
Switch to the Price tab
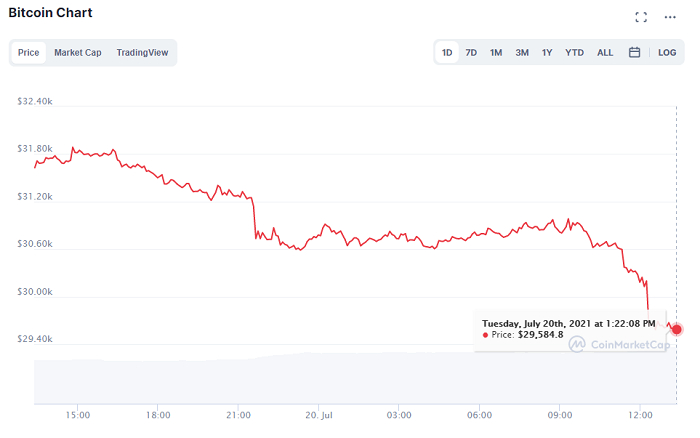pyautogui.click(x=28, y=52)
